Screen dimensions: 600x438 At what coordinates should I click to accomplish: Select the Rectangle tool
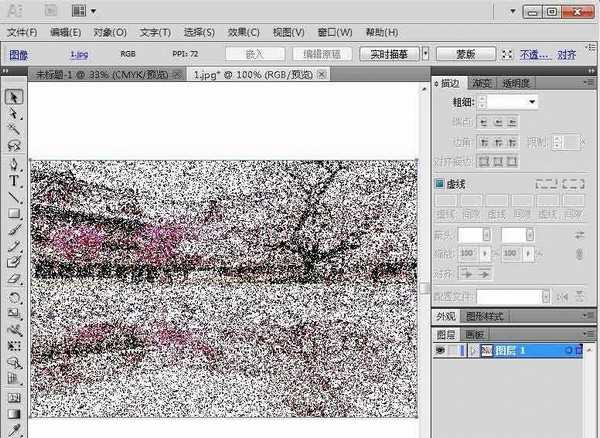coord(15,213)
